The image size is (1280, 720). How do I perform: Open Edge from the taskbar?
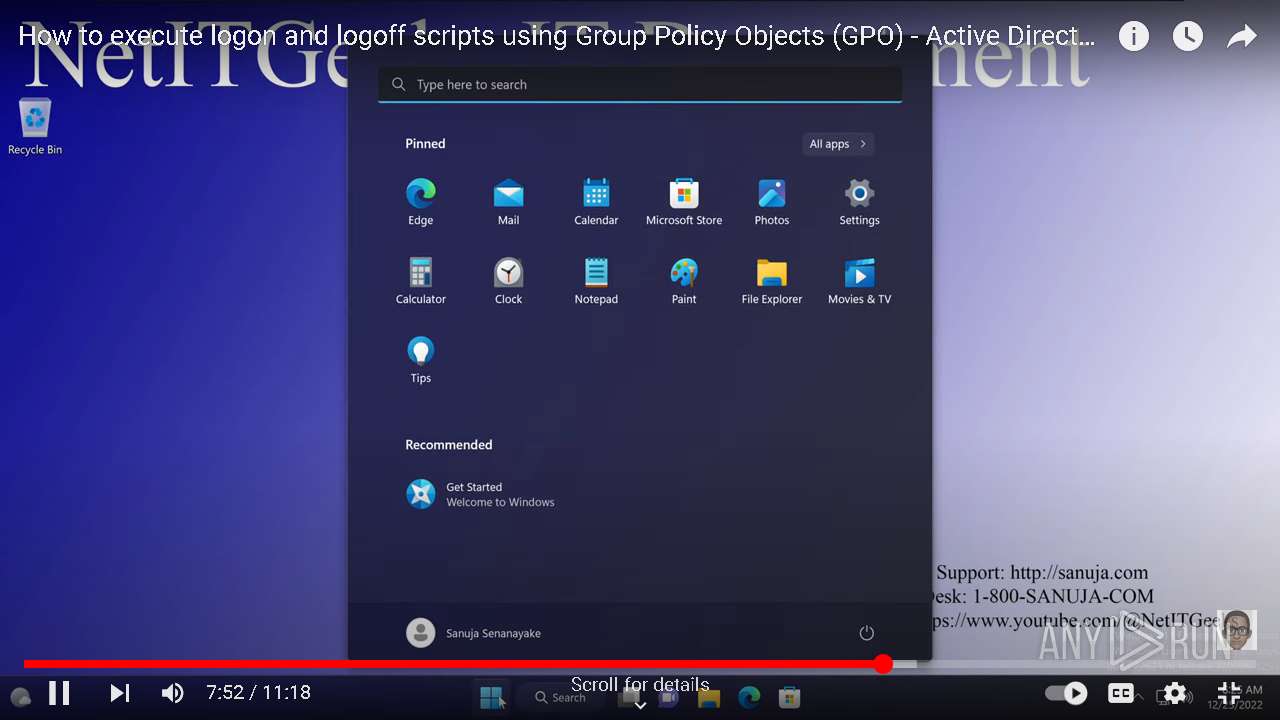tap(749, 697)
